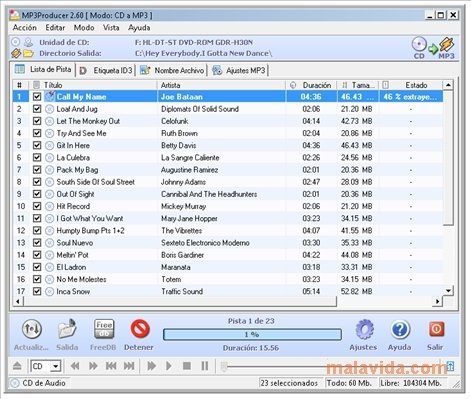The image size is (471, 399).
Task: Click the Tama... size column header
Action: click(x=358, y=85)
